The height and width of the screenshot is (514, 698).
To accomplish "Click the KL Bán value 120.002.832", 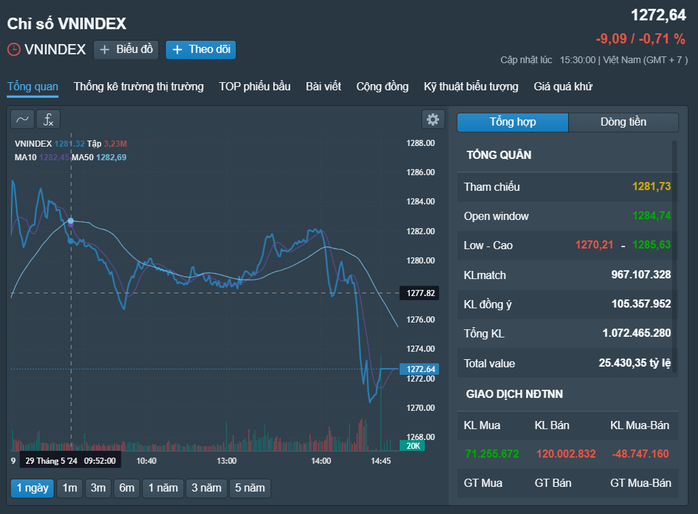I will pos(566,454).
